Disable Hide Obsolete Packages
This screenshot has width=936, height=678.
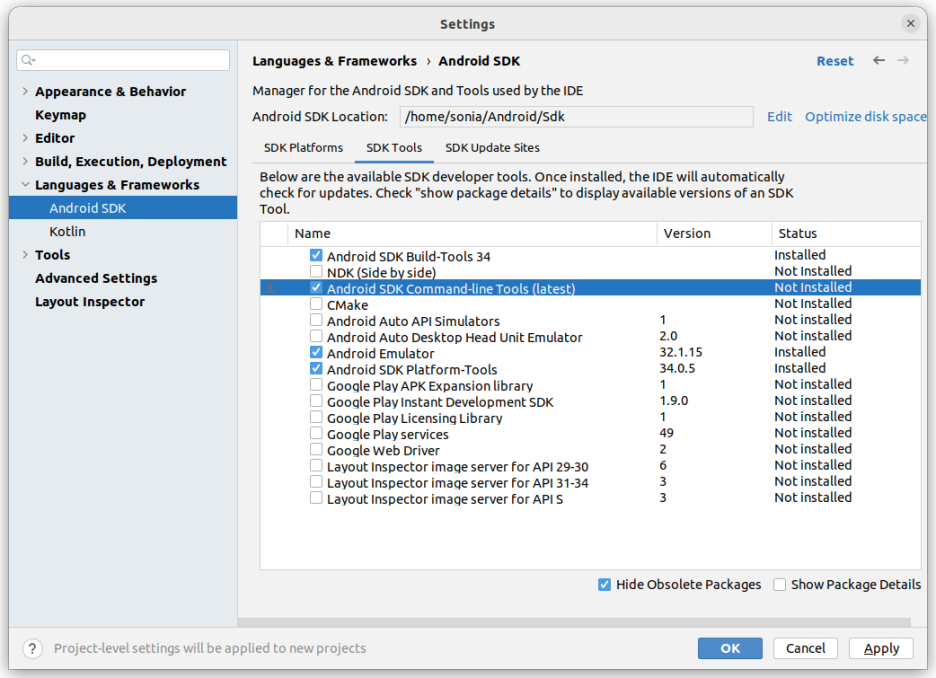[604, 584]
